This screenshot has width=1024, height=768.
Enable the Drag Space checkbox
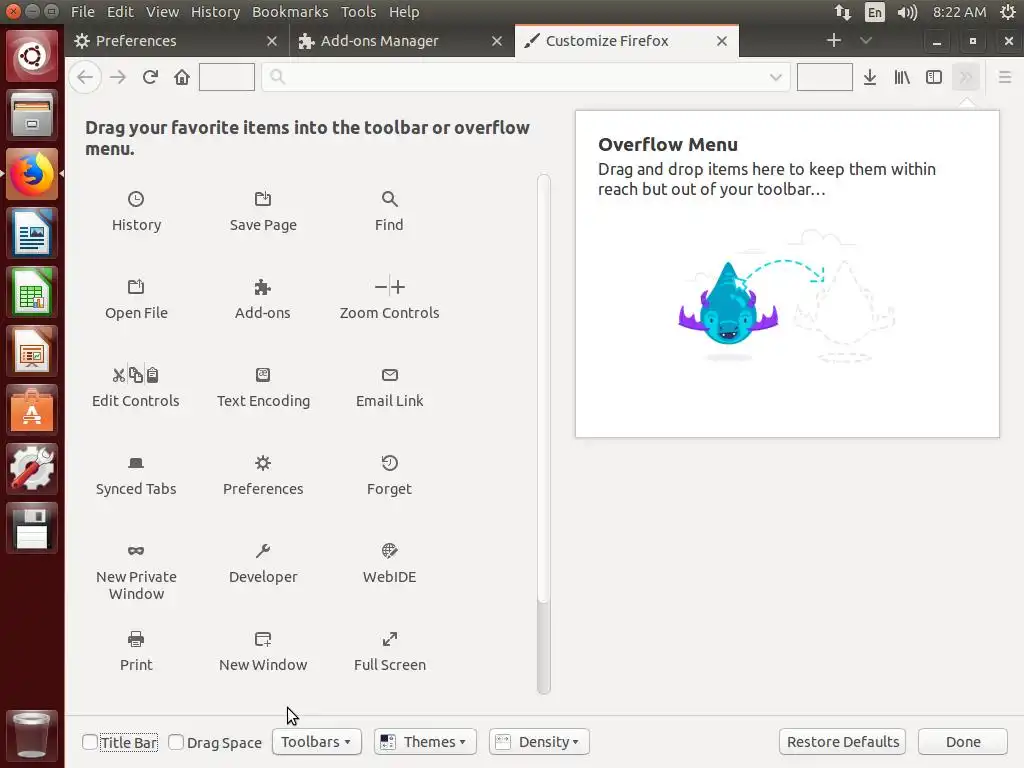(x=176, y=742)
